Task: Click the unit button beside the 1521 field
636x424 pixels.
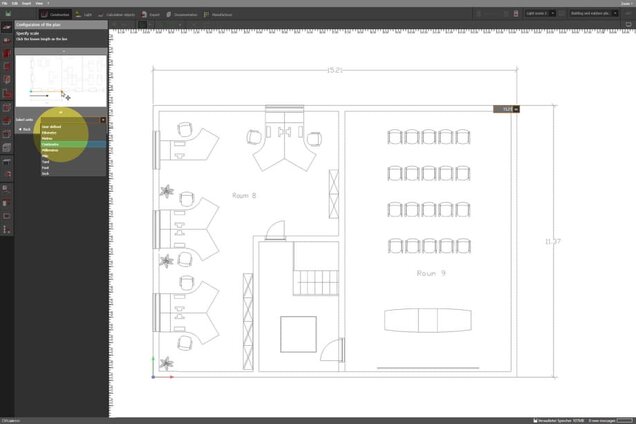Action: pyautogui.click(x=517, y=109)
